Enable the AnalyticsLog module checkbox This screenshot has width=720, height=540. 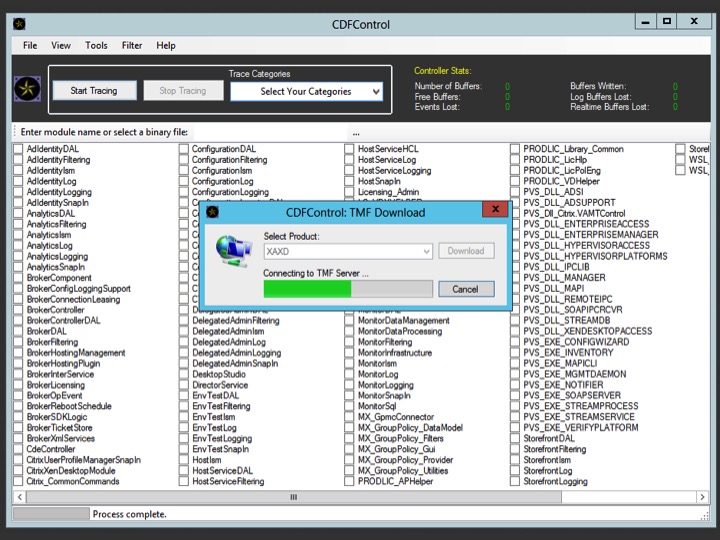(18, 246)
